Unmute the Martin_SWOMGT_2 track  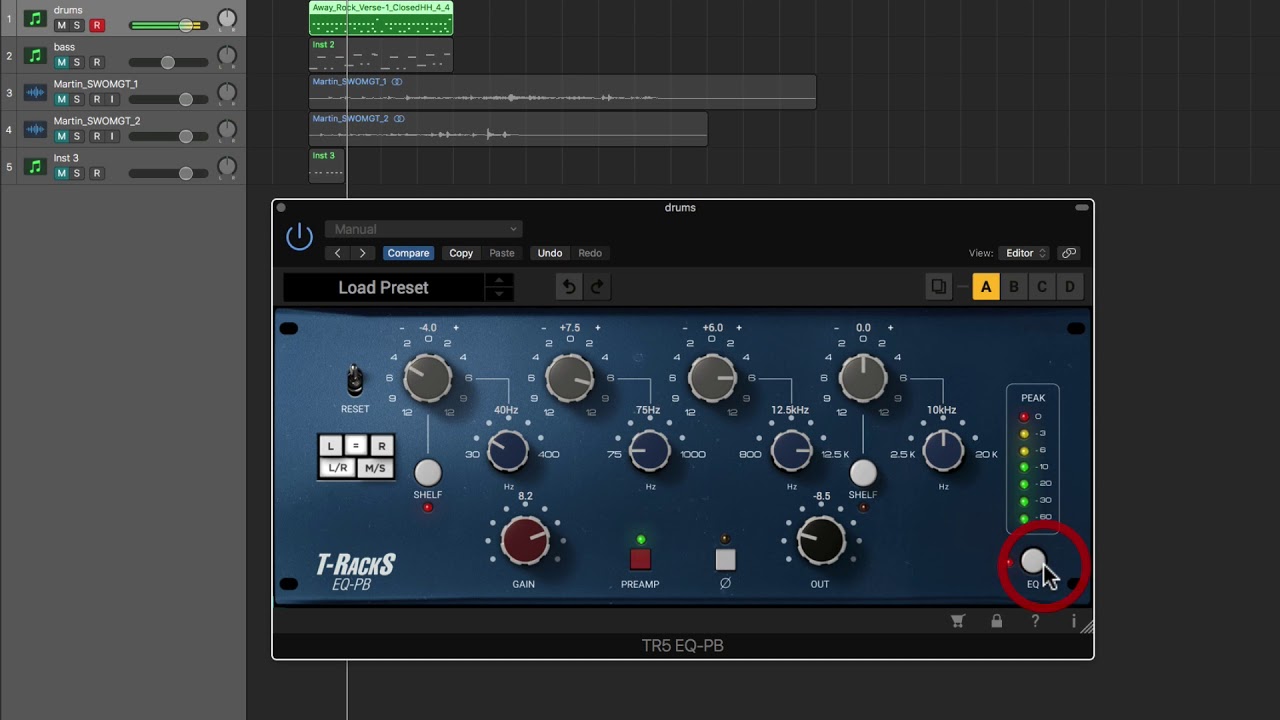pos(61,137)
